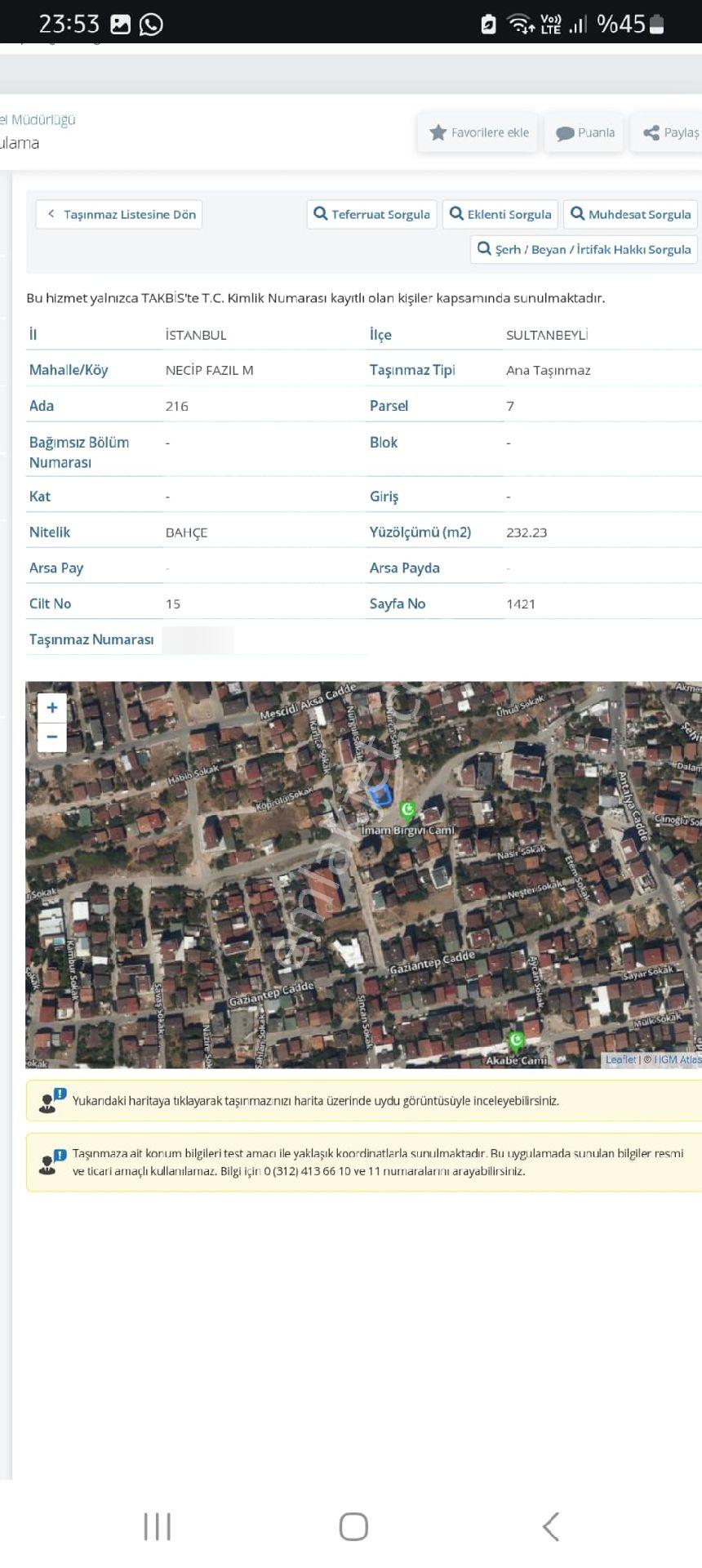Tap the Wi-Fi status icon
This screenshot has width=702, height=1568.
tap(520, 24)
